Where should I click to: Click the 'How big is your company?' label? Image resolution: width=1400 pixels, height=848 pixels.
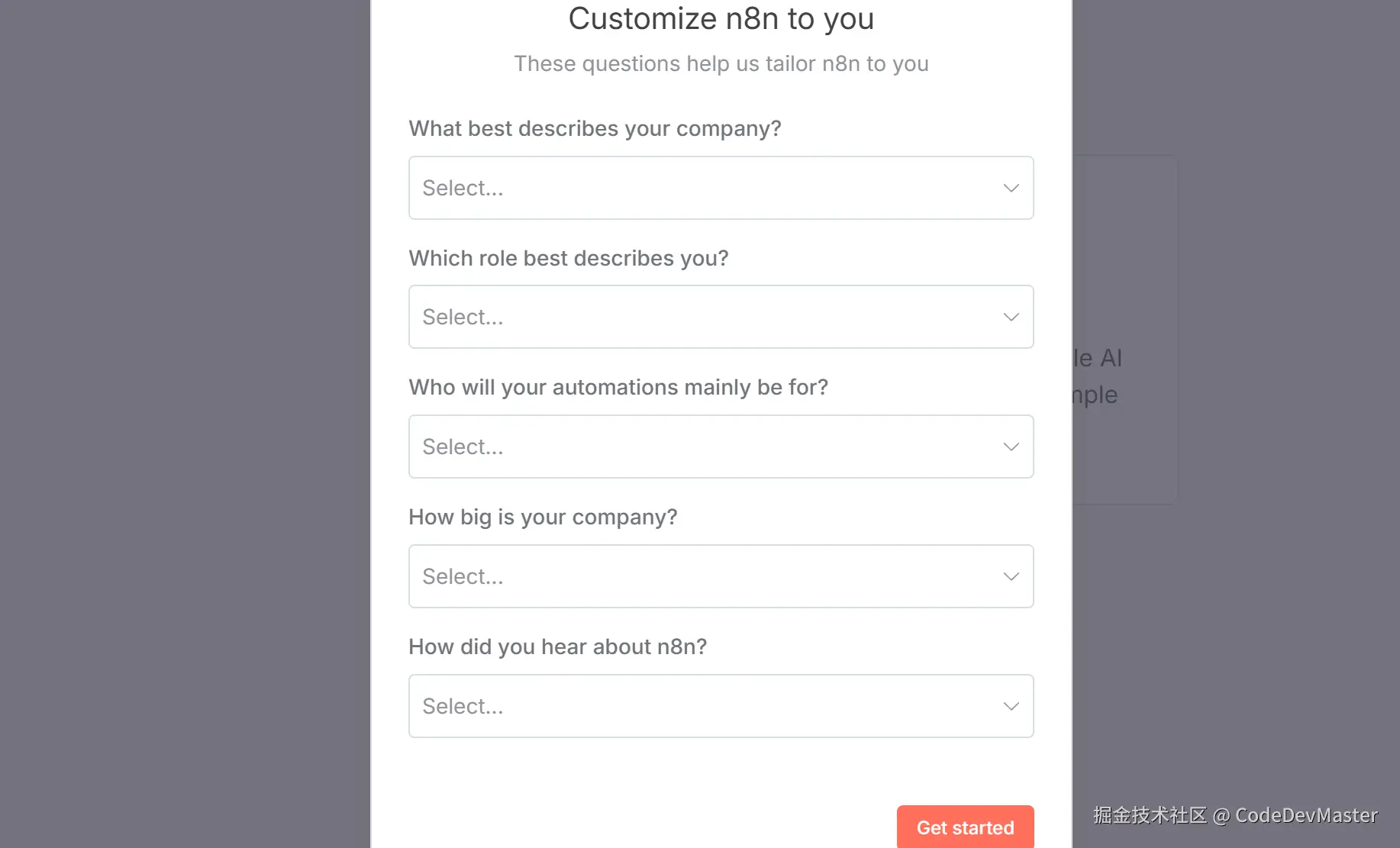click(543, 517)
